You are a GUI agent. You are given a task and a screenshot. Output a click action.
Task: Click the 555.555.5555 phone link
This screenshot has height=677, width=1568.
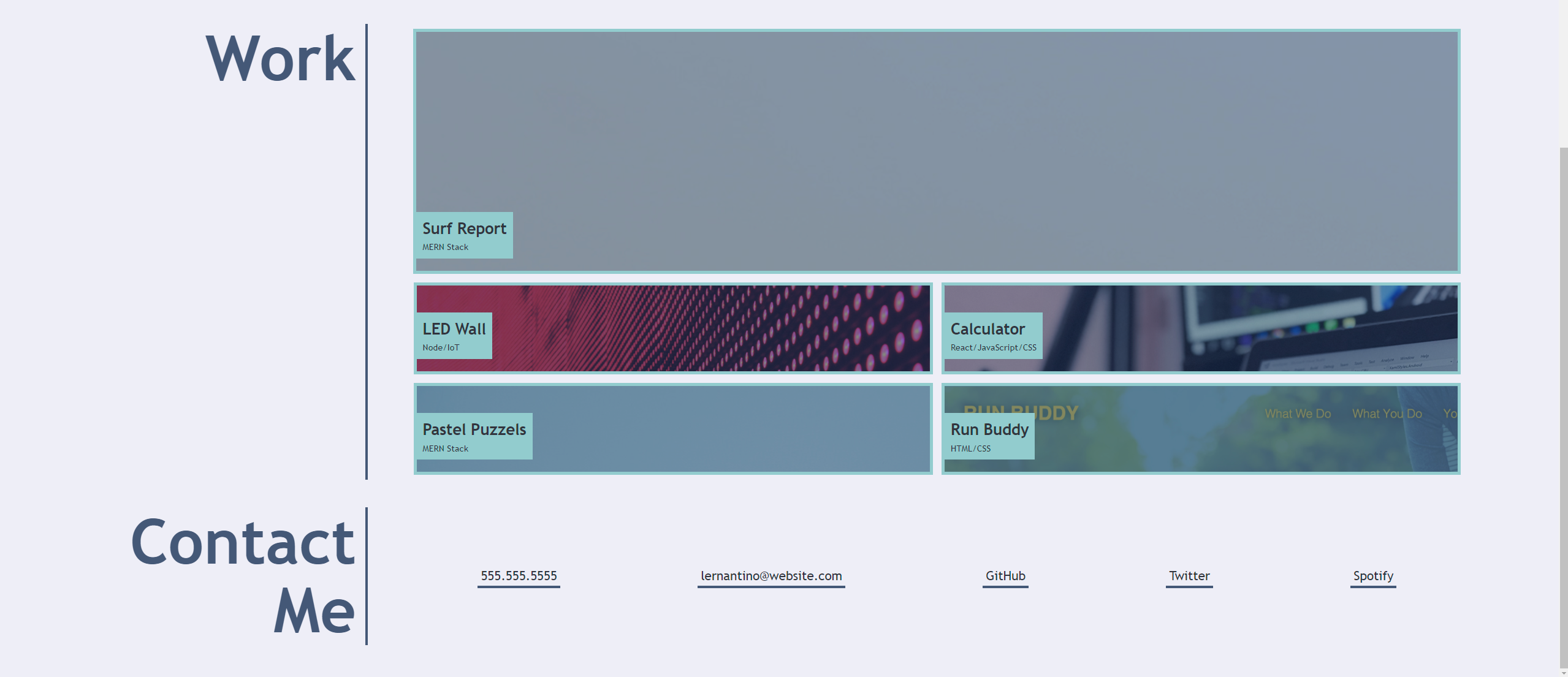click(x=519, y=575)
